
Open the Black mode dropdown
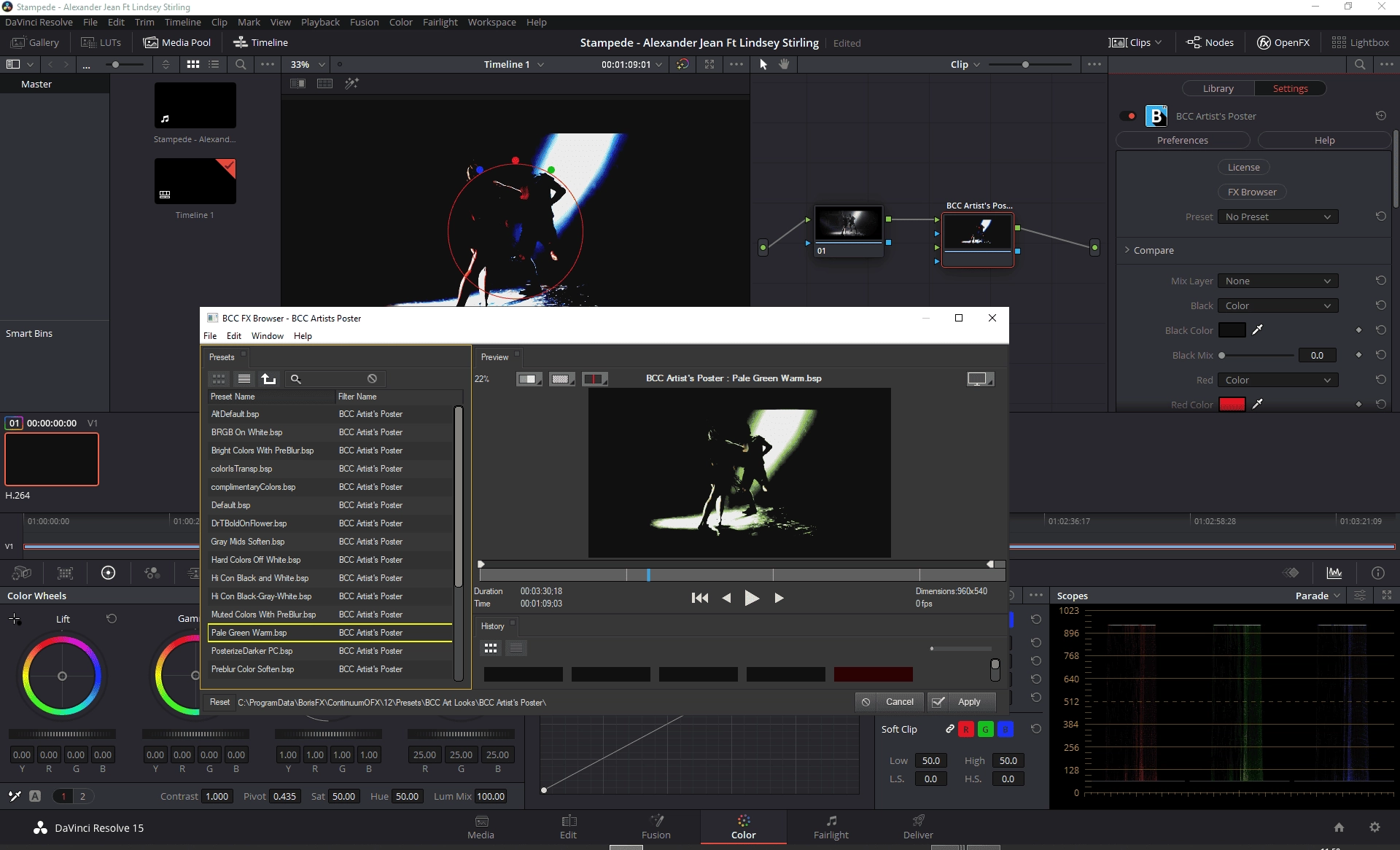[x=1277, y=305]
